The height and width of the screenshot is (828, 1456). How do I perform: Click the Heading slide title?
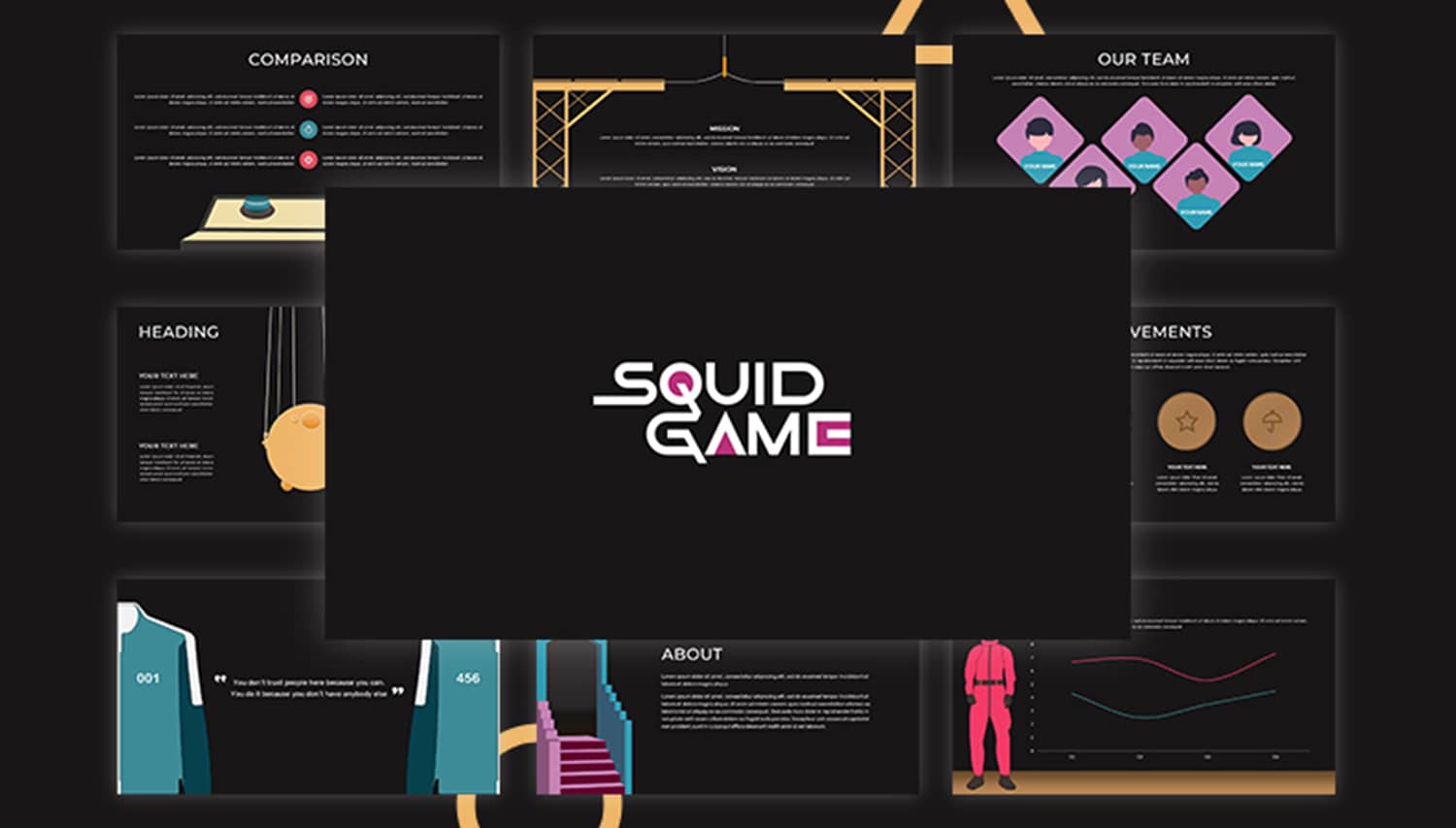pyautogui.click(x=179, y=332)
